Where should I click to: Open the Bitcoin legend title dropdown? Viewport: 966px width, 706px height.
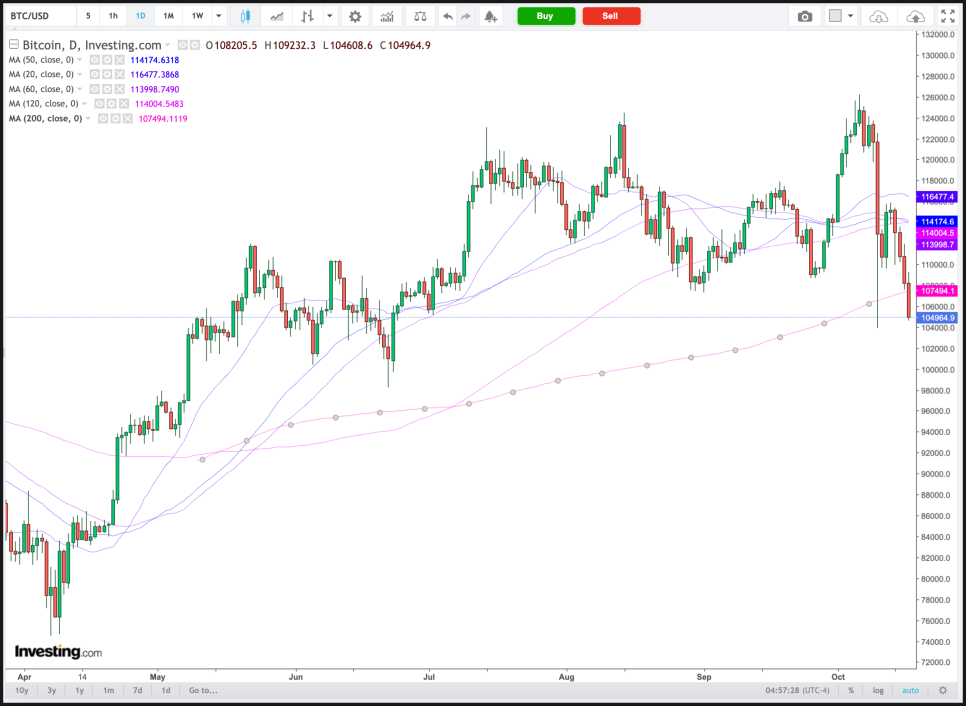coord(168,46)
